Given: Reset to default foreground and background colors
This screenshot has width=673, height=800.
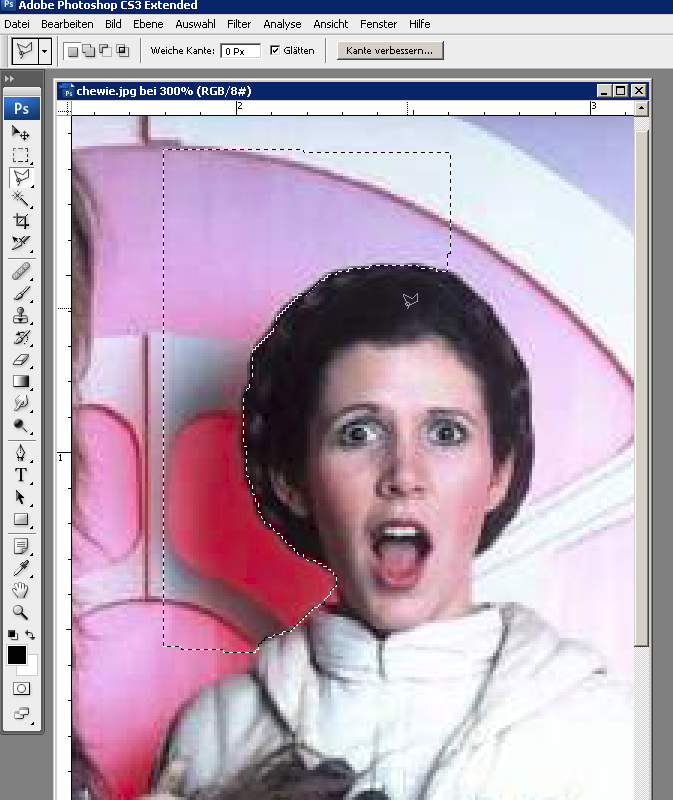Looking at the screenshot, I should 13,635.
